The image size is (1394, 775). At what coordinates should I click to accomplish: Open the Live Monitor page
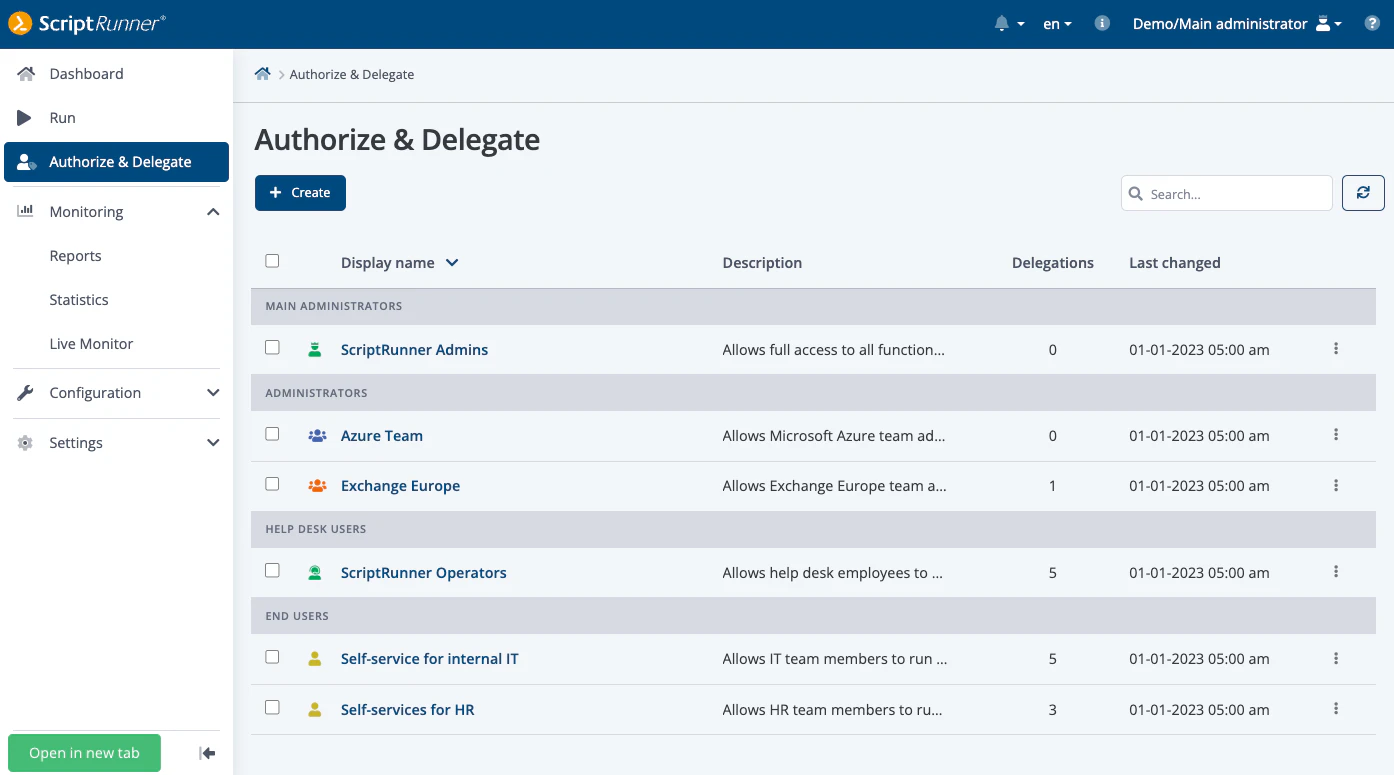[x=91, y=343]
